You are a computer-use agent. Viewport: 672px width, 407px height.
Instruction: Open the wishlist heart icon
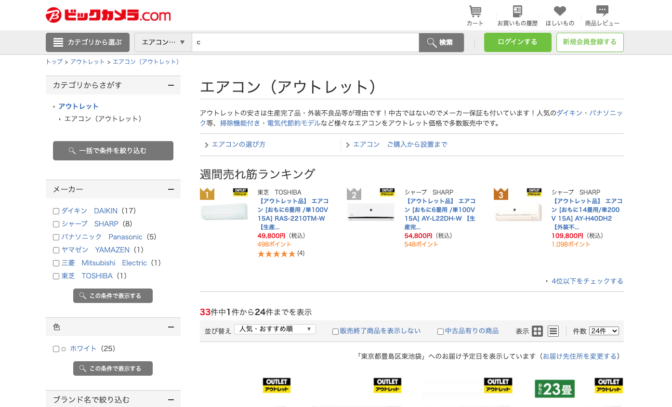tap(560, 11)
